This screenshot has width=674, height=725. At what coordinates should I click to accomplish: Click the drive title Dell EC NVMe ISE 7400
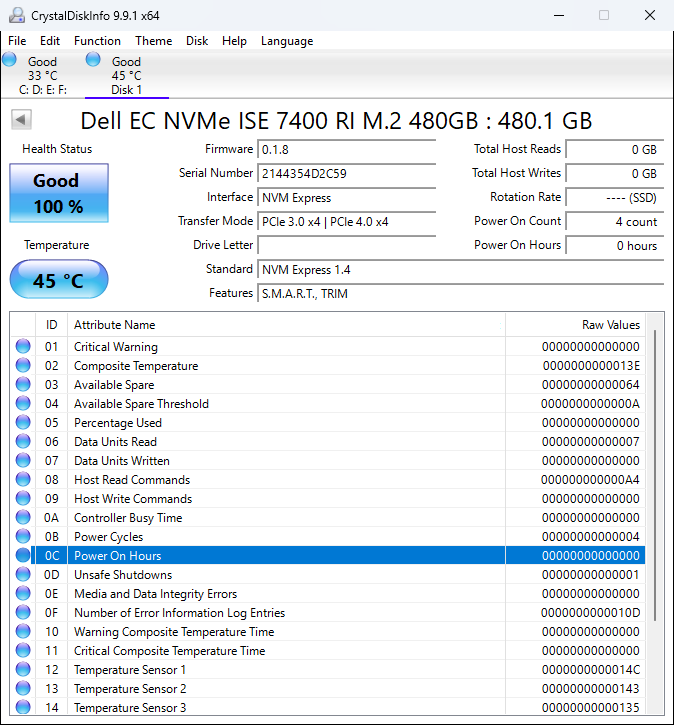coord(336,121)
